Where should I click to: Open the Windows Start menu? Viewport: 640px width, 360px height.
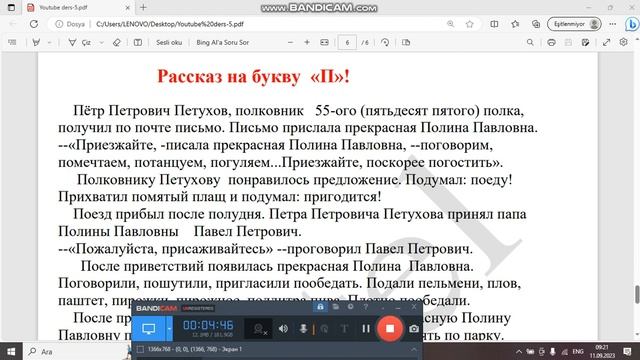click(x=11, y=351)
